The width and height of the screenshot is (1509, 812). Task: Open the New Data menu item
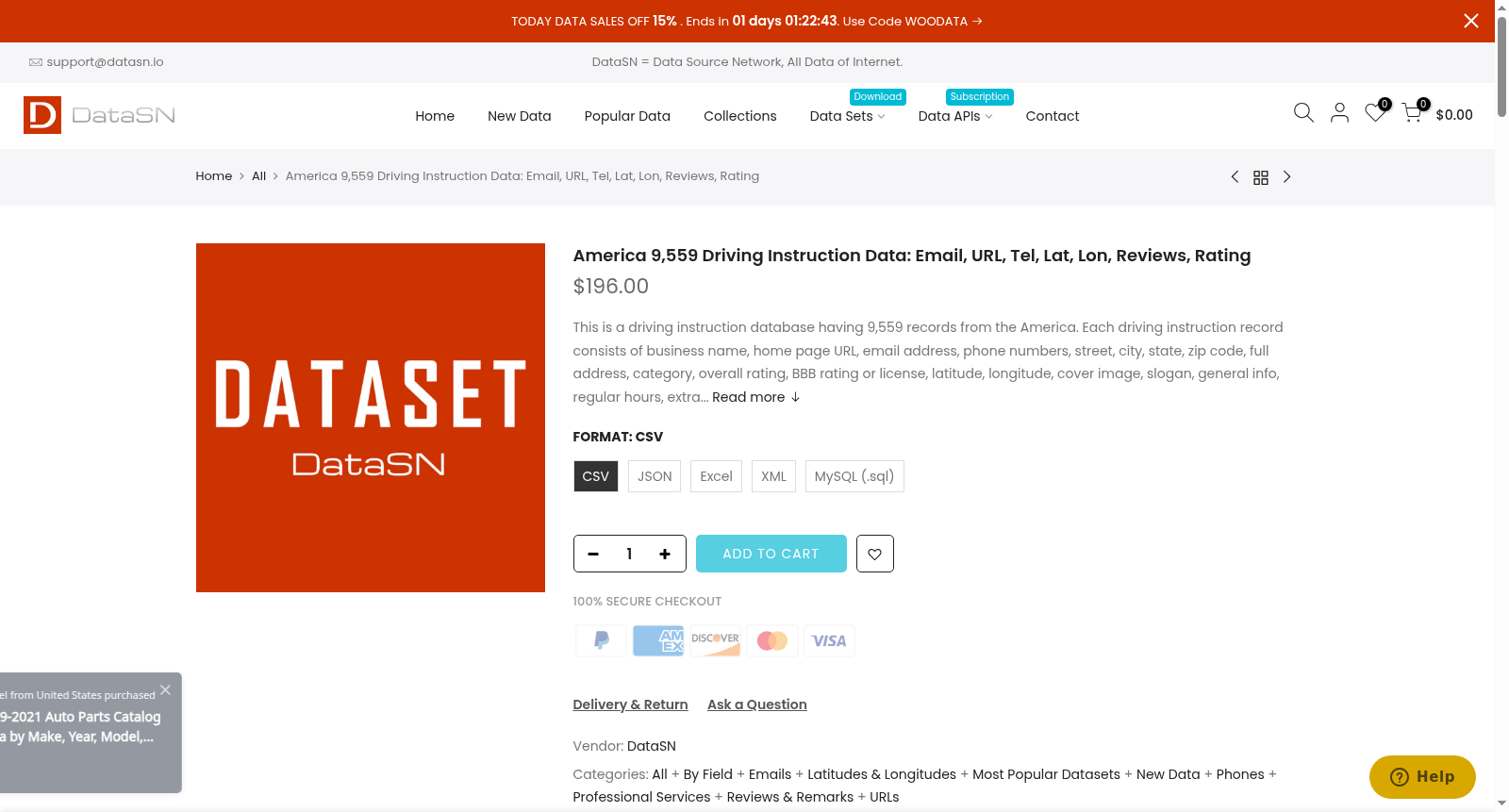tap(520, 116)
